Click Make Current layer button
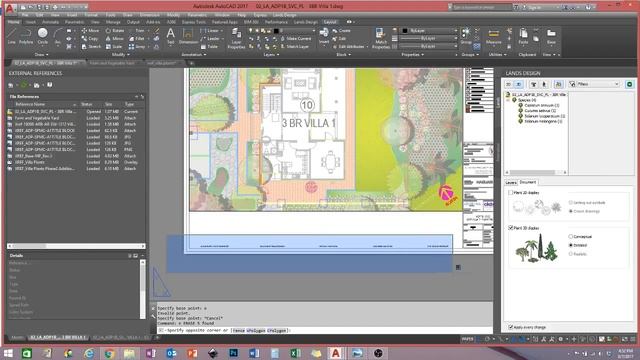640x360 pixels. point(296,38)
